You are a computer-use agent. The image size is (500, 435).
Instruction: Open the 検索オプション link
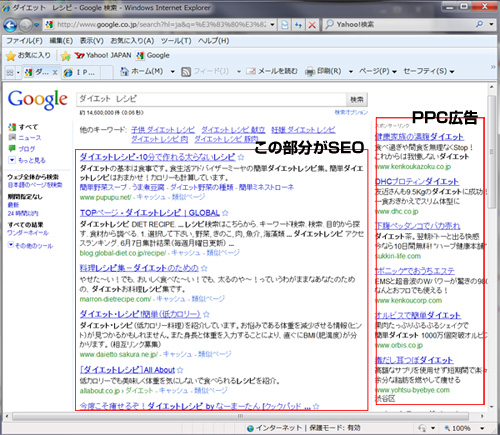pos(351,112)
